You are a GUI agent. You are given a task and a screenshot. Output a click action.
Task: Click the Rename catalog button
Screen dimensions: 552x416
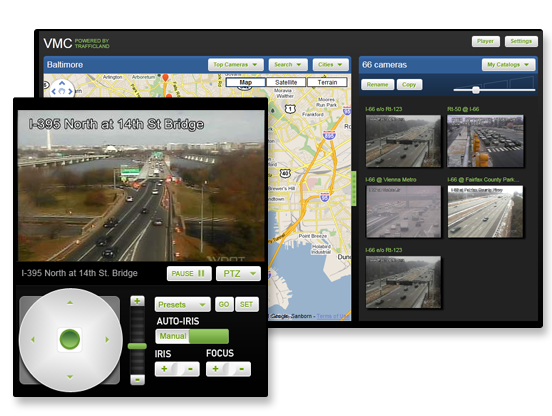coord(377,84)
